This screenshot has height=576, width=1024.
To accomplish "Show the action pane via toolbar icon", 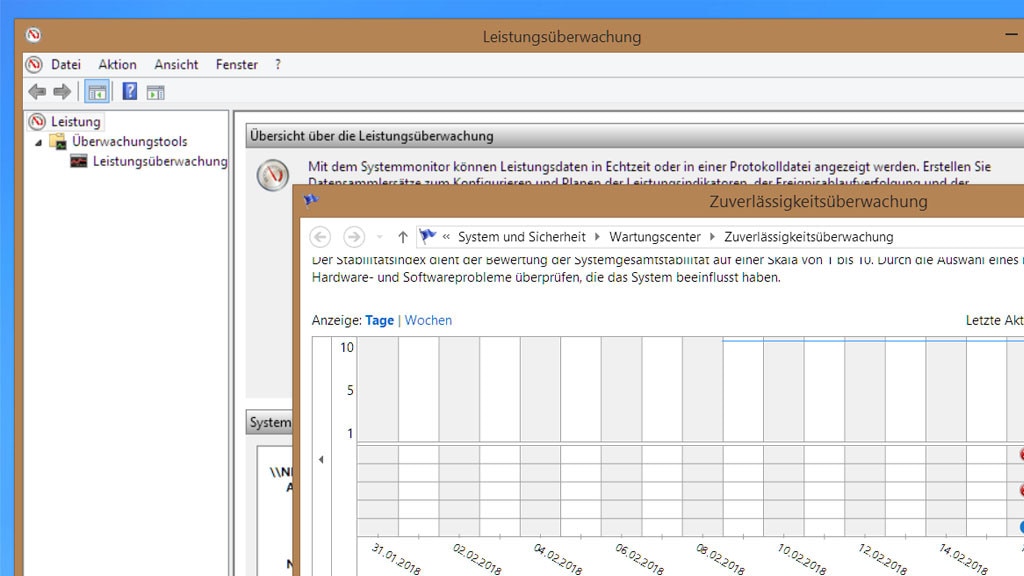I will (x=153, y=90).
